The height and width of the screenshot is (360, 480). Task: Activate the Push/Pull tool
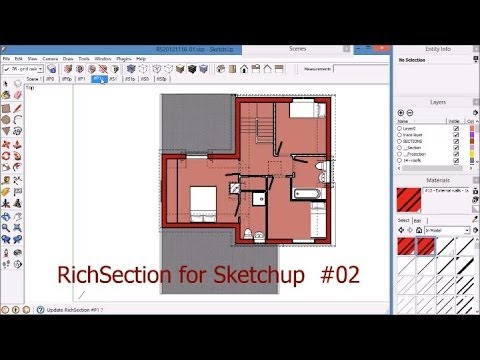pos(18,145)
